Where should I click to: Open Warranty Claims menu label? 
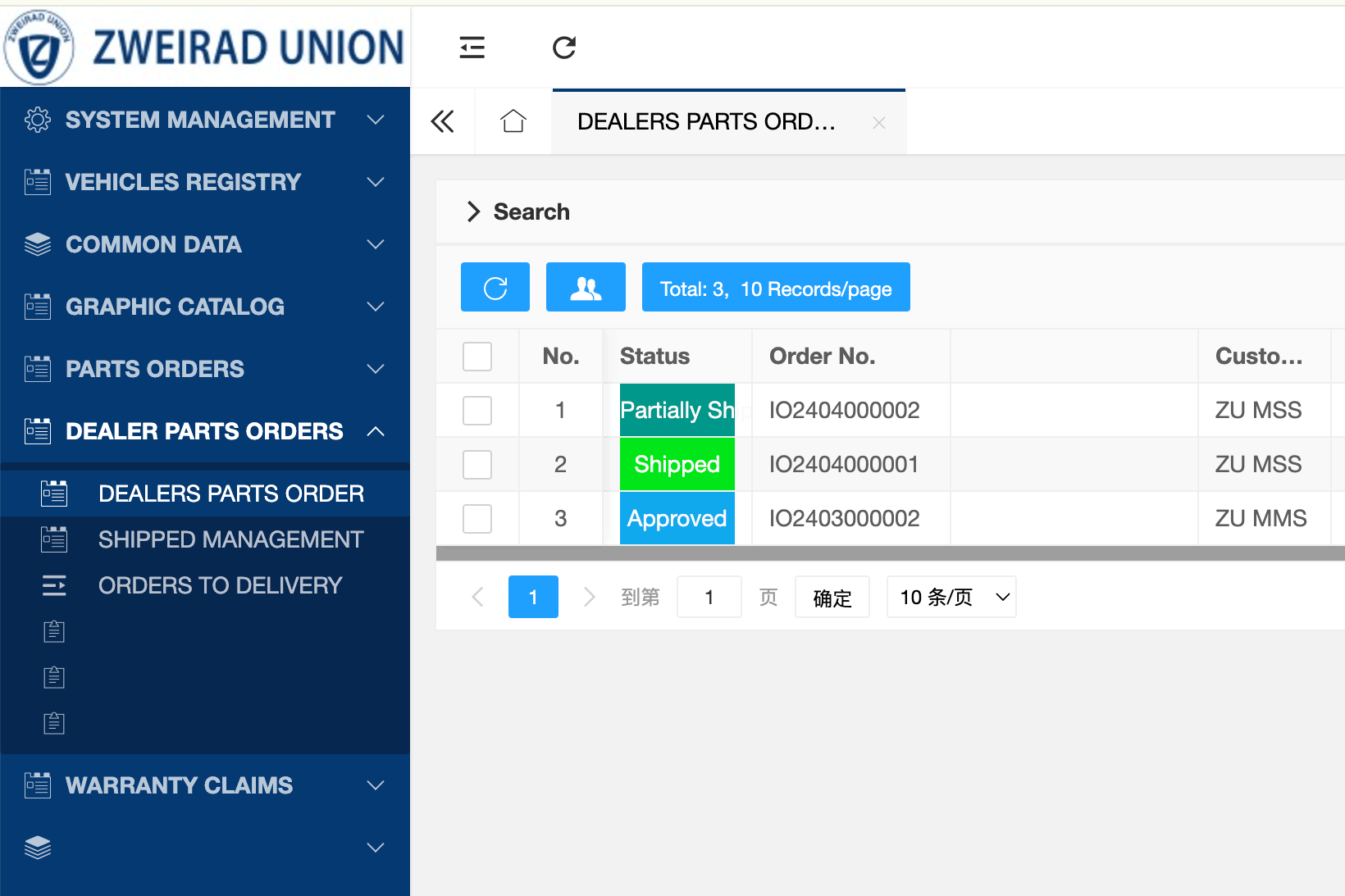179,785
